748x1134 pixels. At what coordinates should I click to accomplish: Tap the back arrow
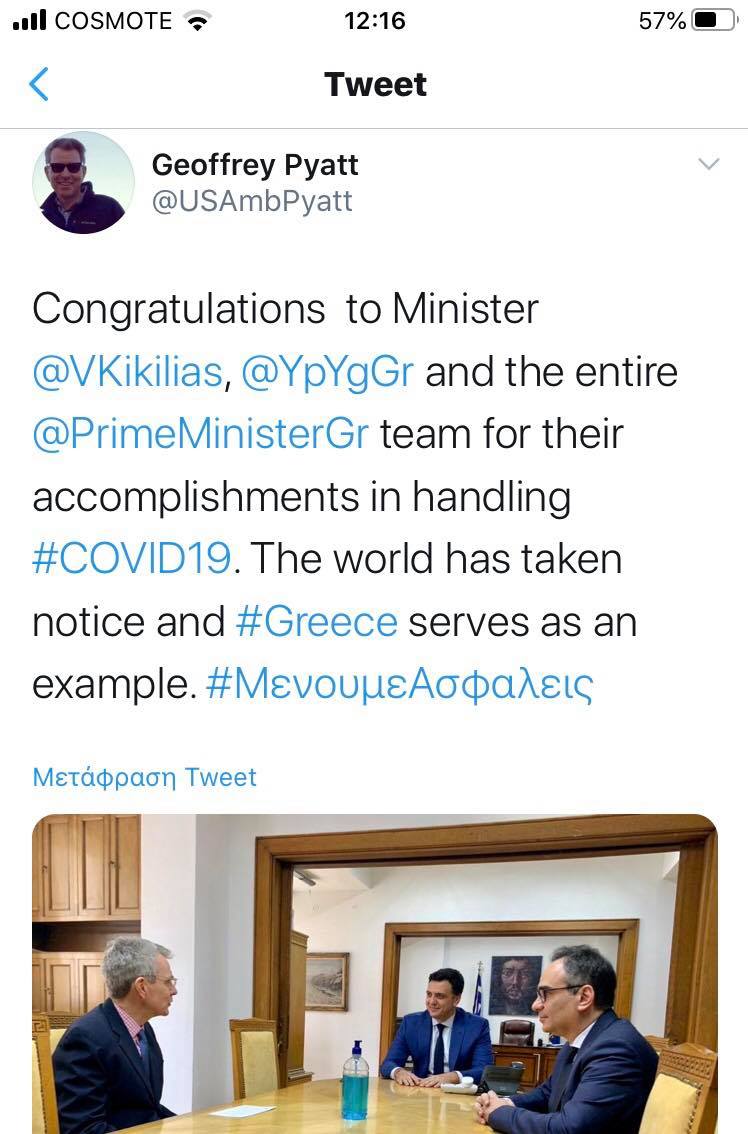(39, 85)
